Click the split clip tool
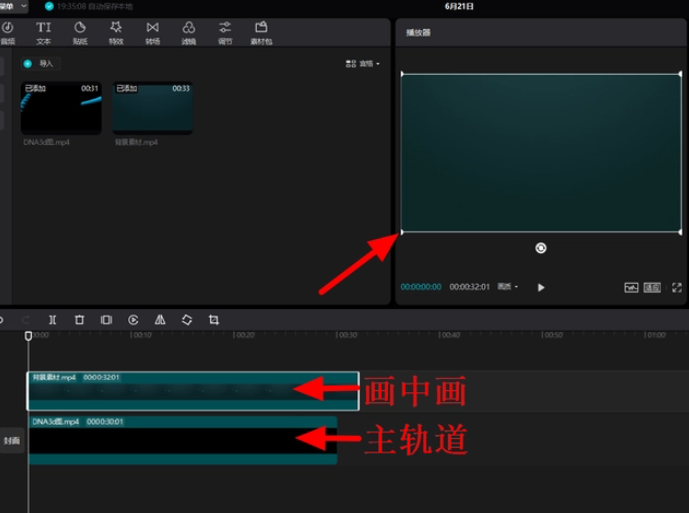This screenshot has width=689, height=513. click(x=52, y=320)
